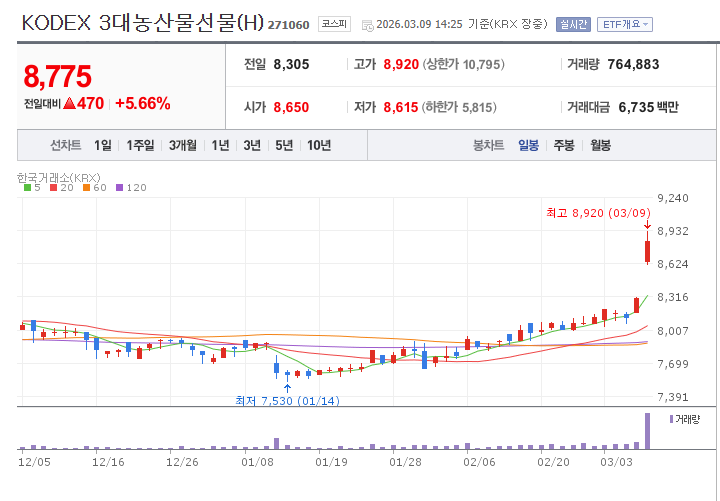This screenshot has width=720, height=501.
Task: Select the 3개월 line chart tab
Action: point(183,146)
